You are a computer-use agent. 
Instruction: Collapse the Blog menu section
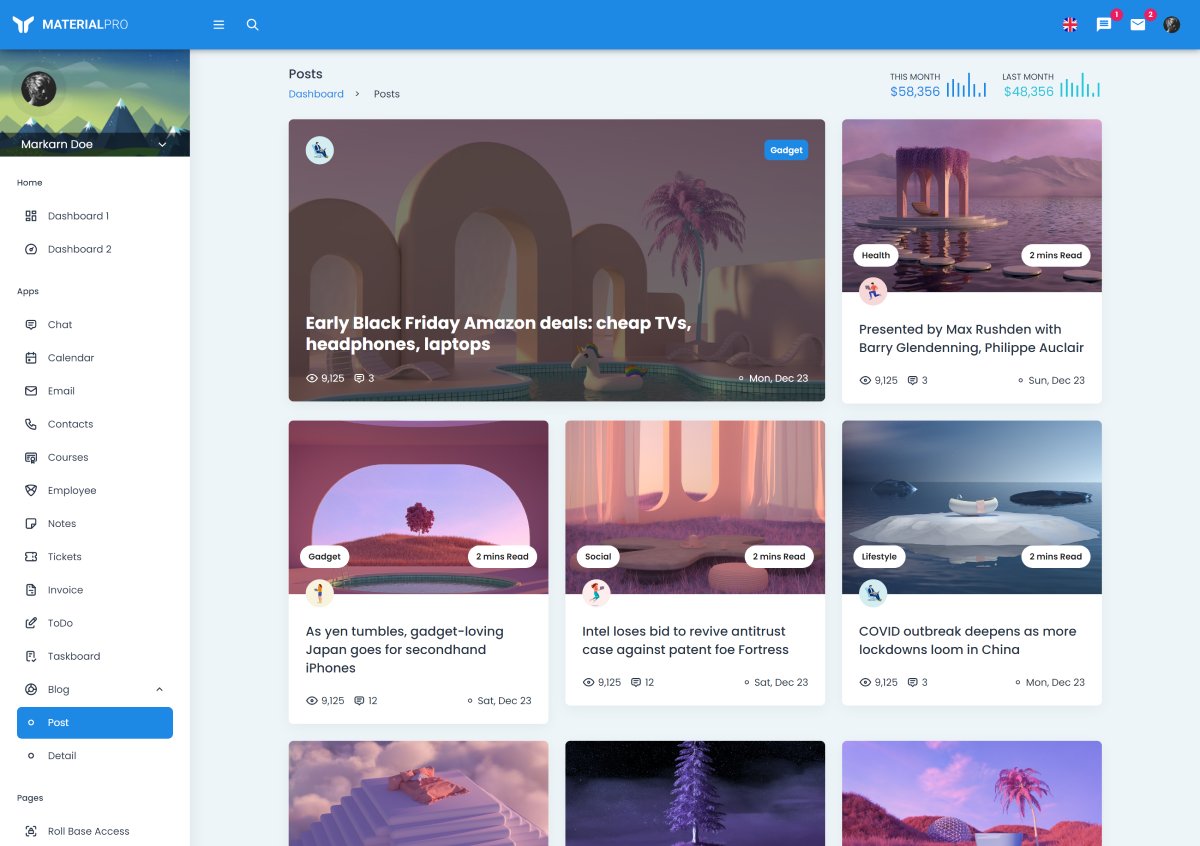[159, 689]
